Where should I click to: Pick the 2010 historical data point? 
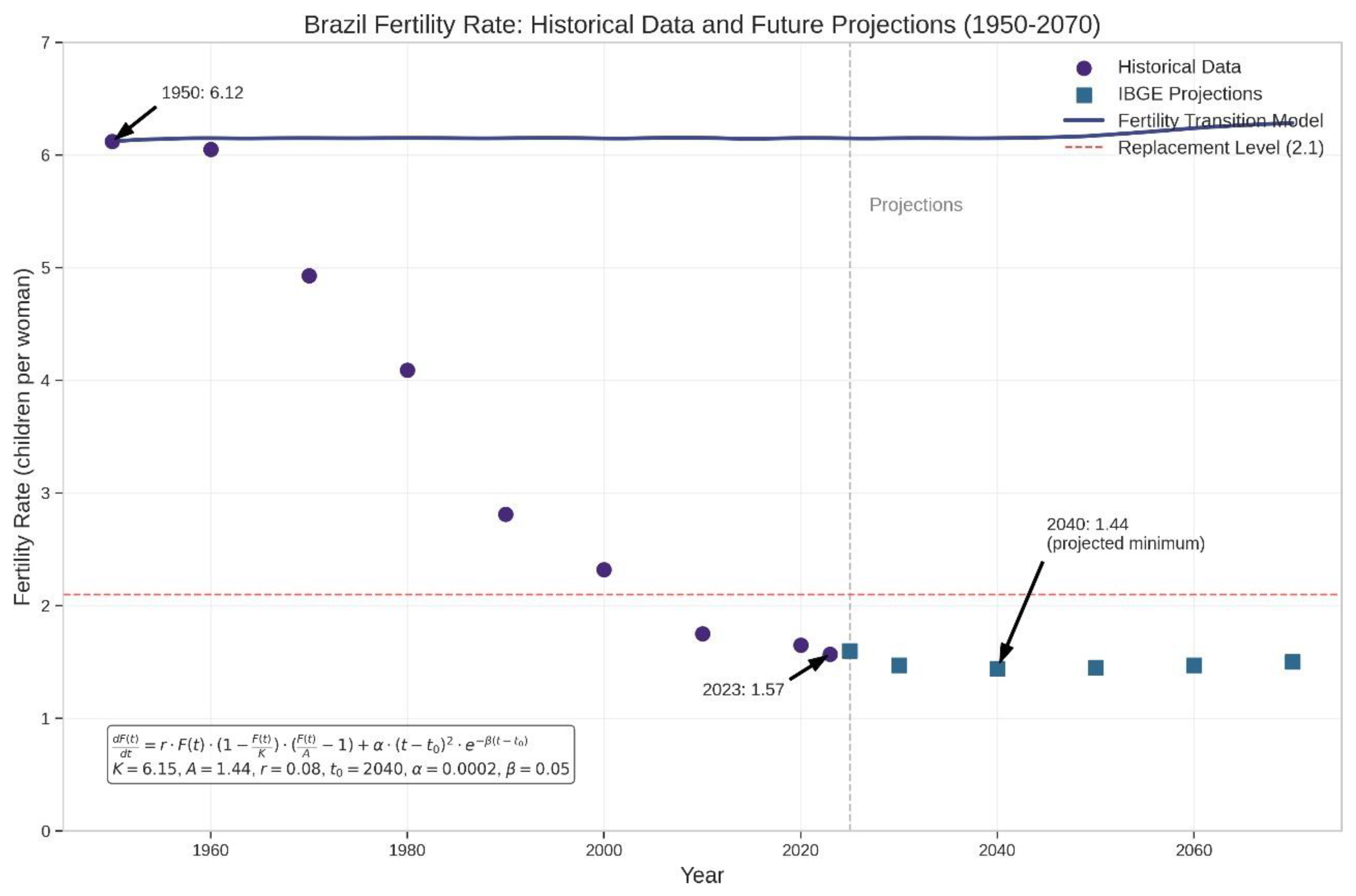tap(703, 634)
